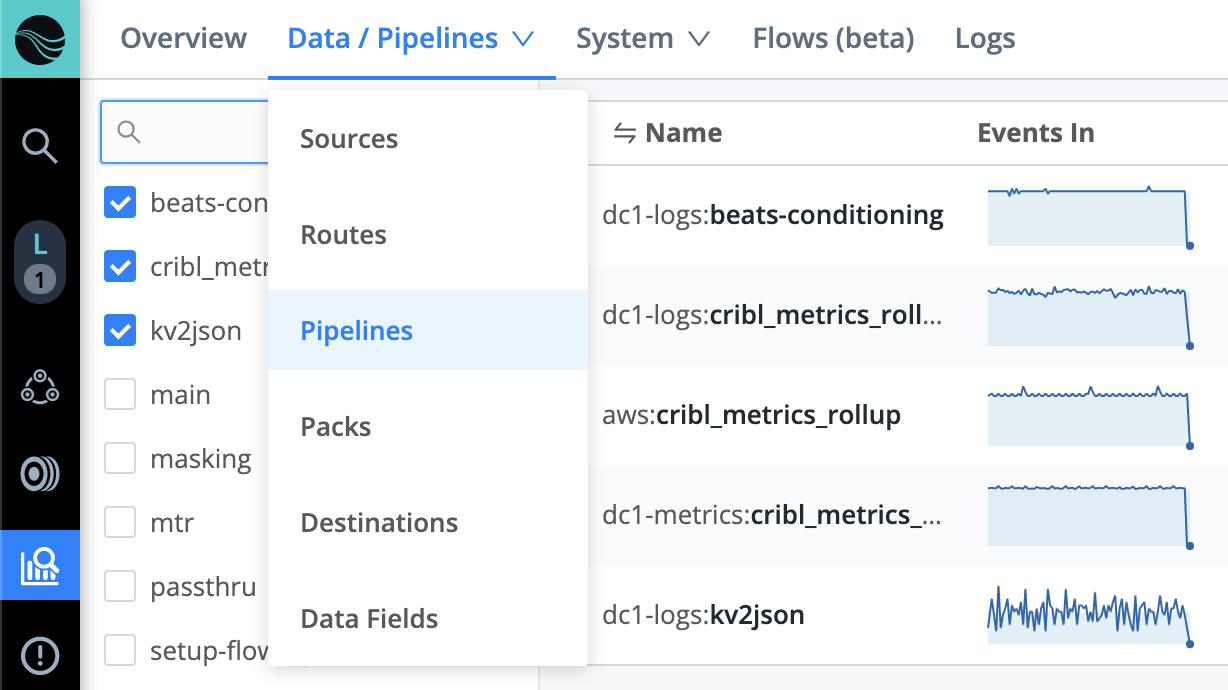1228x690 pixels.
Task: Click the pipeline search input field
Action: point(190,131)
